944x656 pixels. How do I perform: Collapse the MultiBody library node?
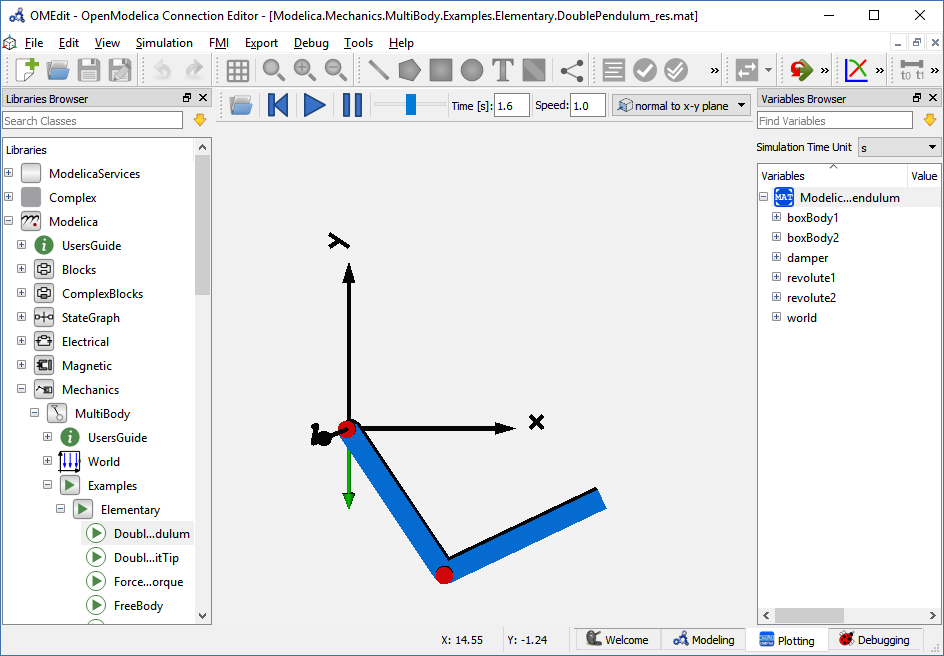click(x=34, y=413)
